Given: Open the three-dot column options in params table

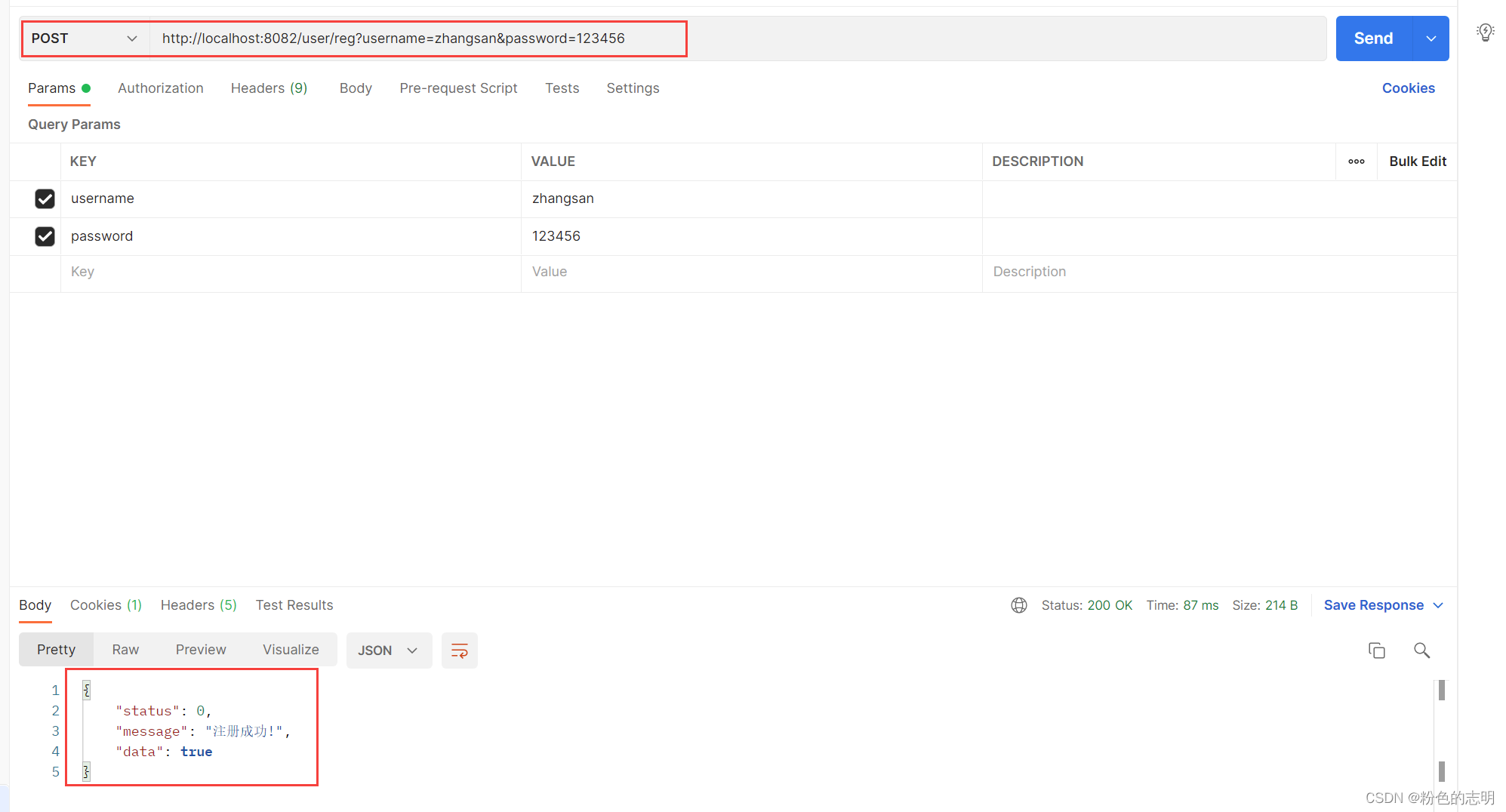Looking at the screenshot, I should point(1357,161).
